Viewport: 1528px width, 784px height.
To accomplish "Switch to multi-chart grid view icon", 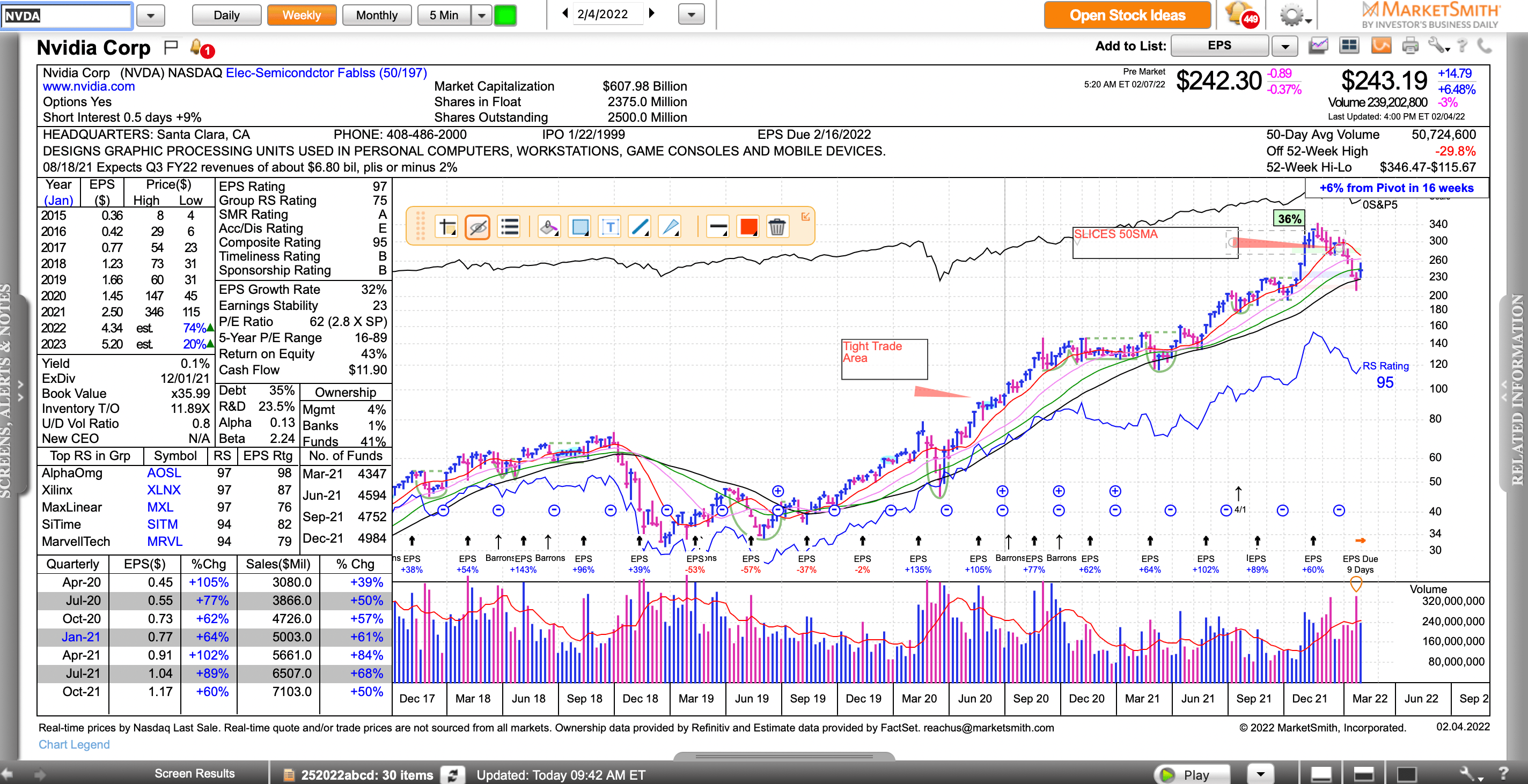I will coord(1349,46).
